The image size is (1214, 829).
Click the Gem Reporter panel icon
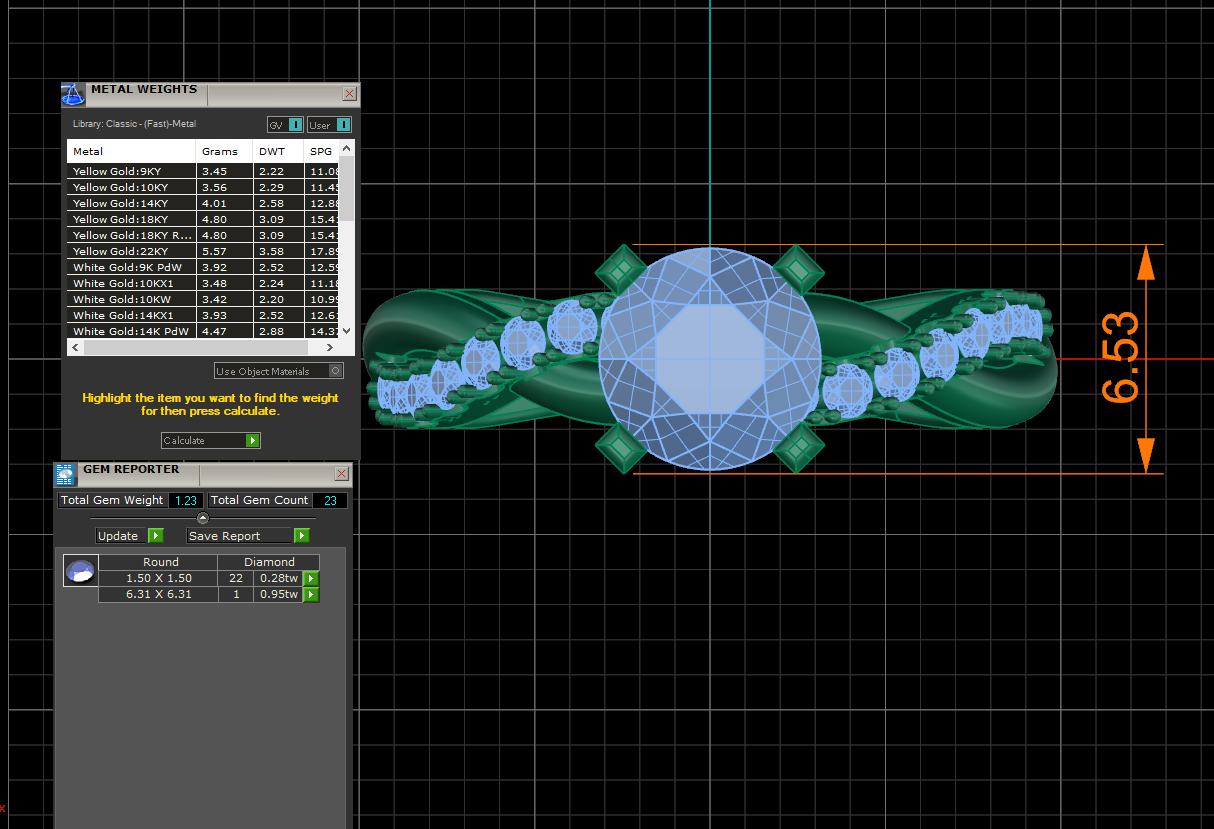(65, 474)
